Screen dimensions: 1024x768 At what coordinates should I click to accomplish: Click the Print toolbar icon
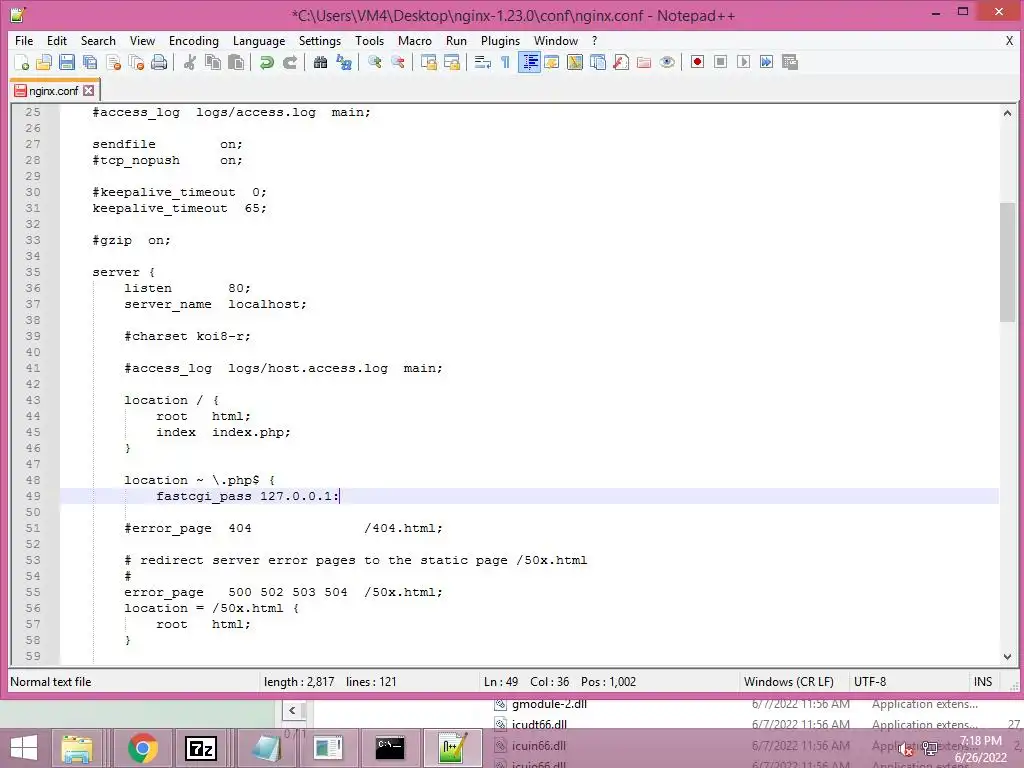pos(159,62)
